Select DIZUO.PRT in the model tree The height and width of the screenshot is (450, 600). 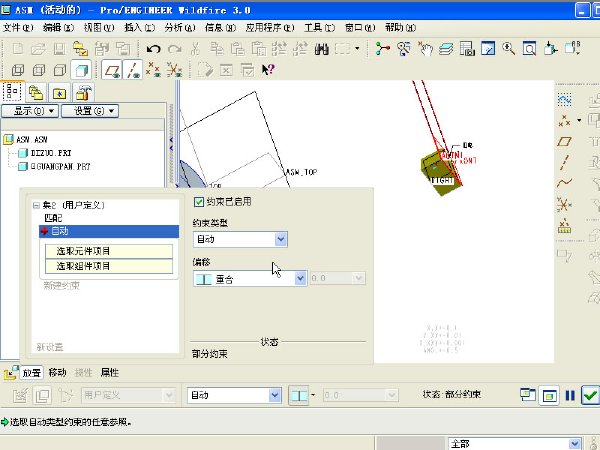click(x=51, y=153)
